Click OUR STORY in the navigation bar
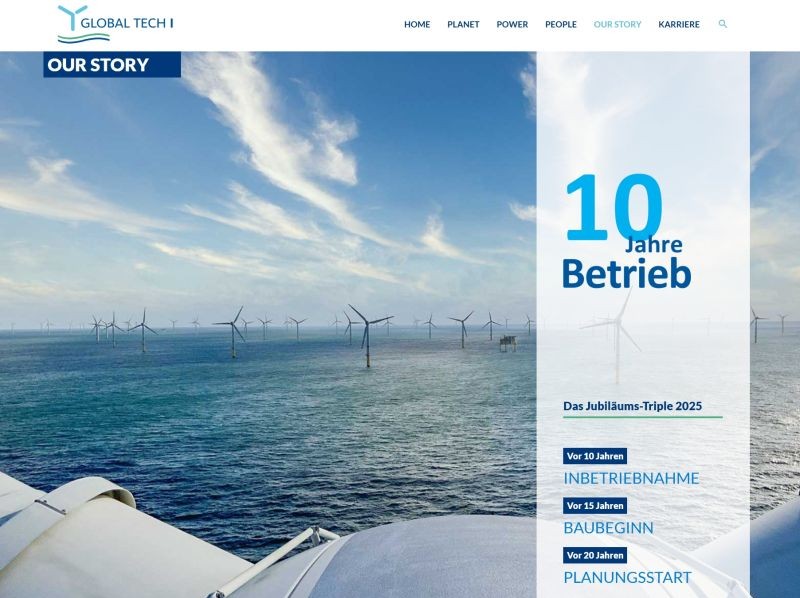The height and width of the screenshot is (598, 800). tap(617, 24)
